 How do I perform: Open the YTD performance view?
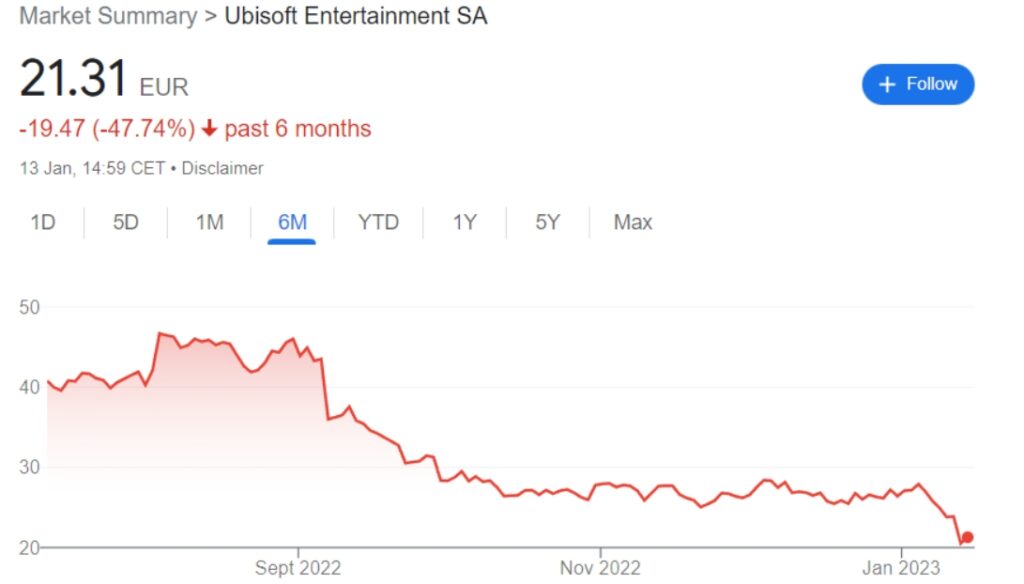[377, 222]
